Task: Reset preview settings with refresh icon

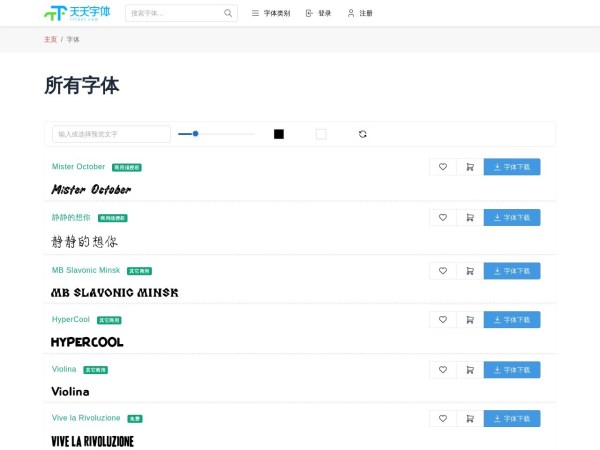Action: 362,134
